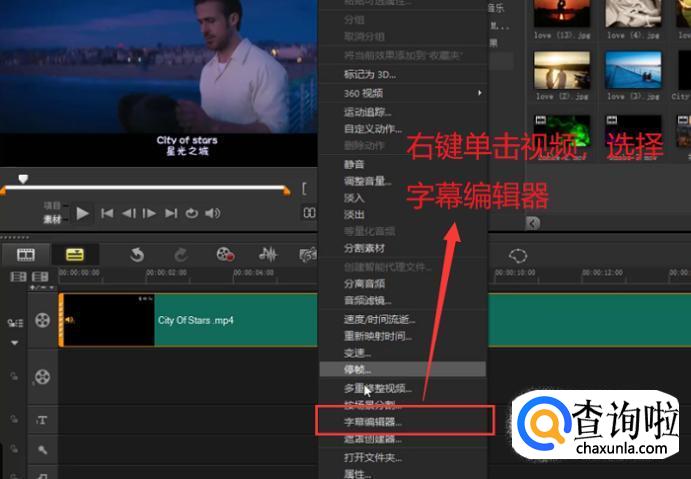This screenshot has height=479, width=691.
Task: Apply 淡出 fade-out from the menu
Action: coord(354,215)
